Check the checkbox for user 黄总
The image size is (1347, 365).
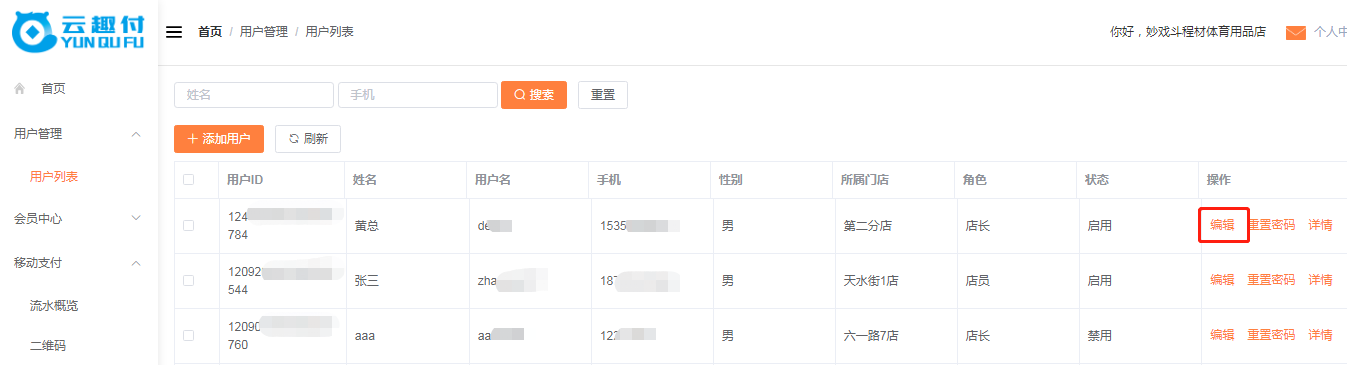coord(188,226)
